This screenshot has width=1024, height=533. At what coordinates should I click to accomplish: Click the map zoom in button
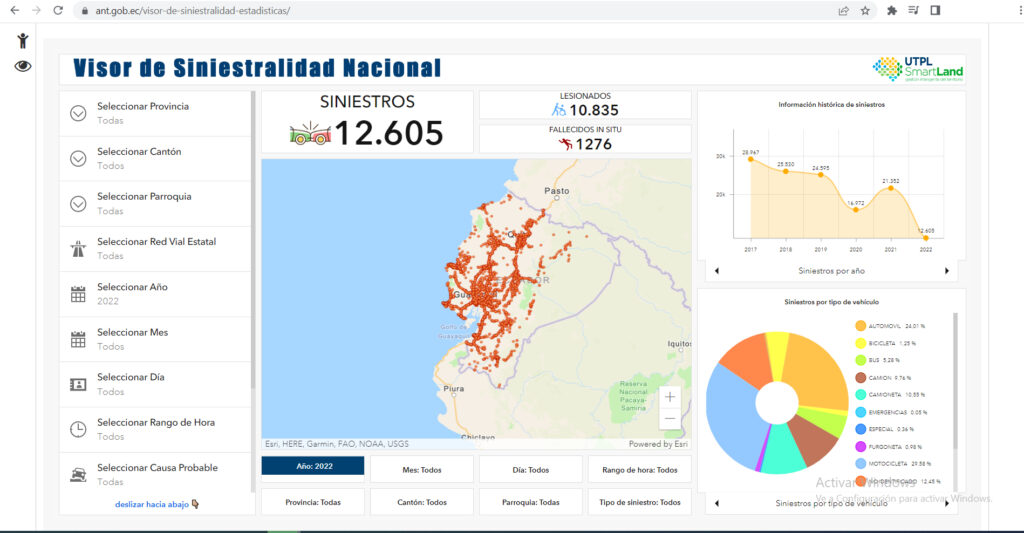click(670, 396)
